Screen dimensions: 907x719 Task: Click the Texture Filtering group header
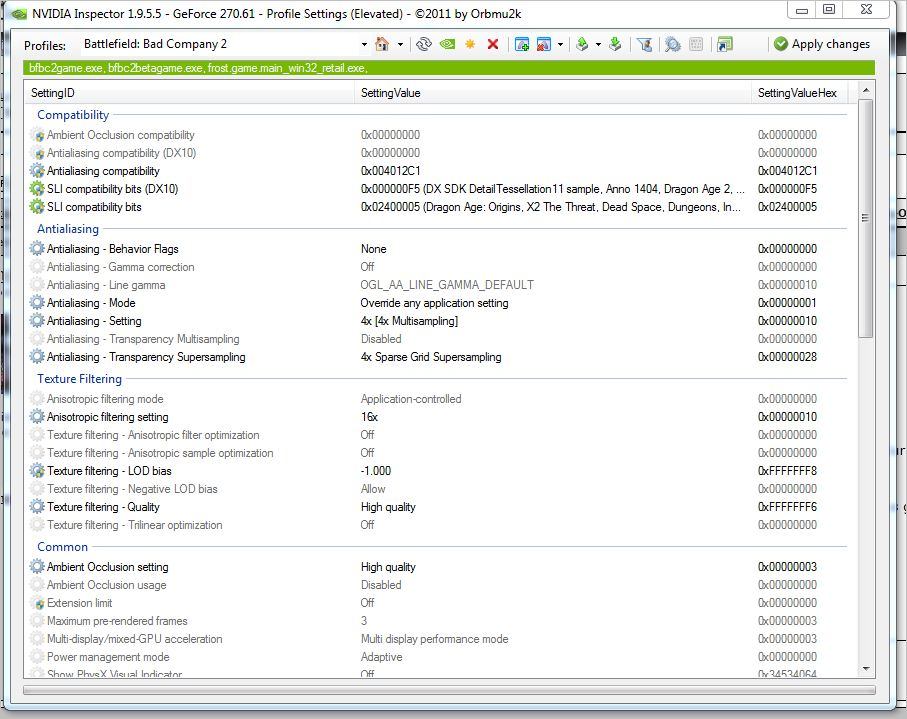79,379
